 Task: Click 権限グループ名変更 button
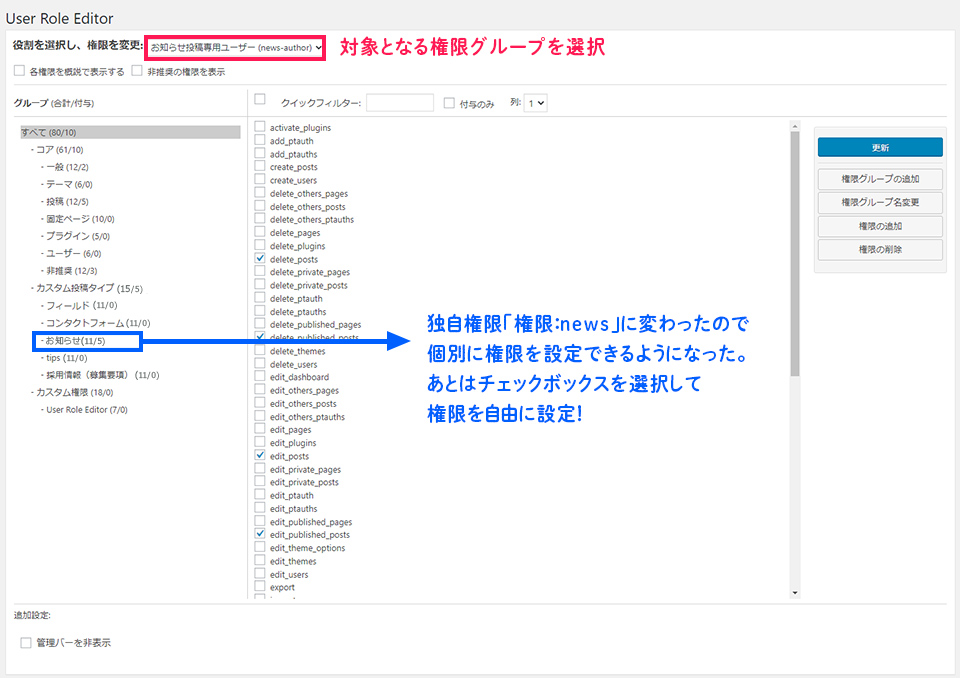point(880,203)
